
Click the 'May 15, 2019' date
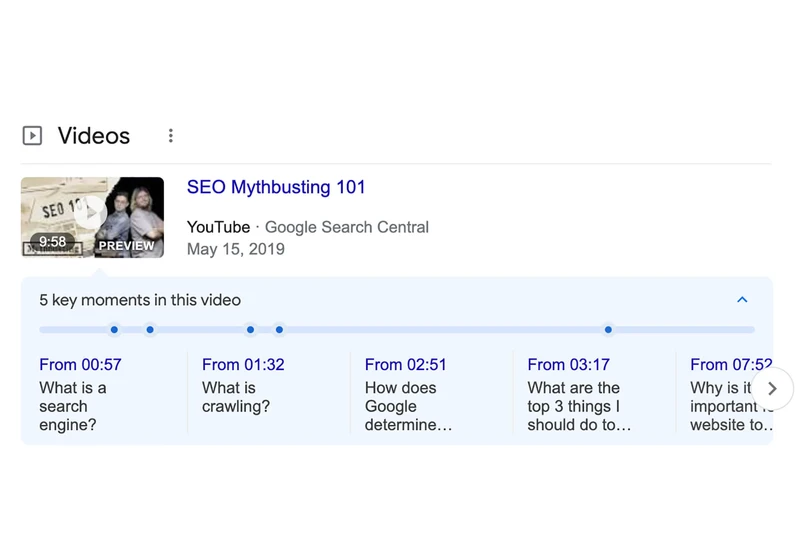click(236, 249)
